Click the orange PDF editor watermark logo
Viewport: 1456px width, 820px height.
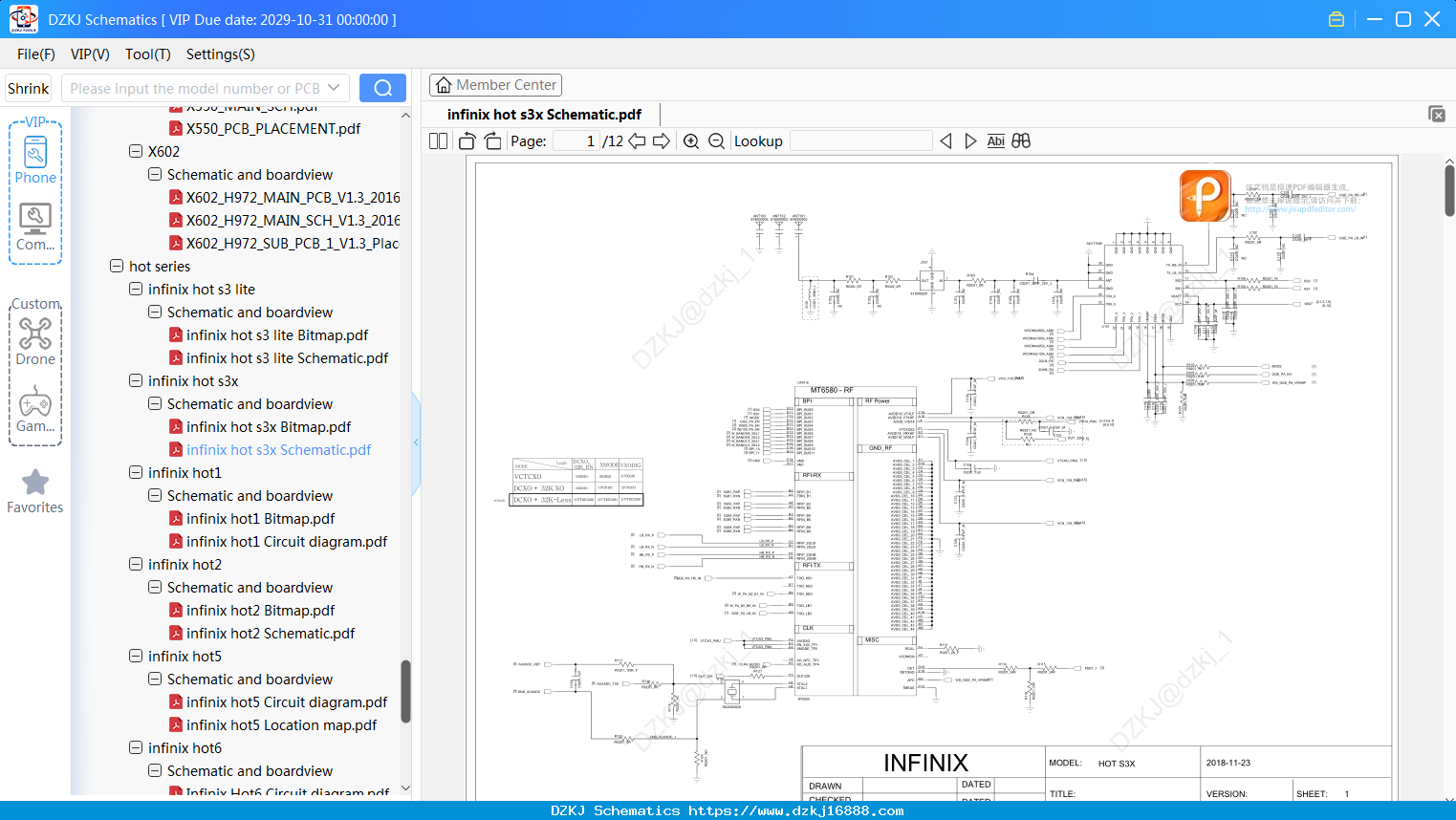click(x=1205, y=195)
